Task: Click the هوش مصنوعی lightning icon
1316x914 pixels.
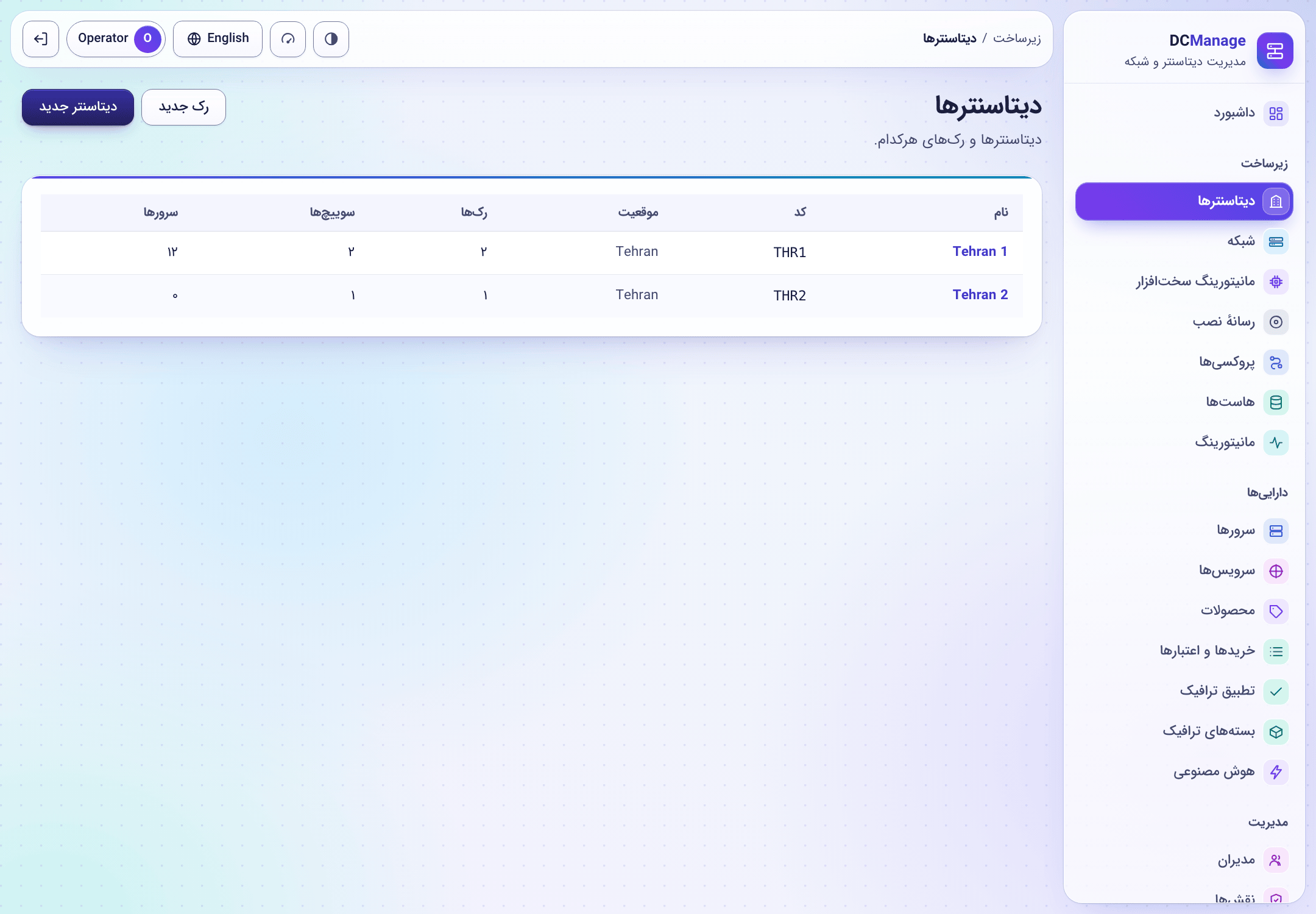Action: click(x=1276, y=772)
